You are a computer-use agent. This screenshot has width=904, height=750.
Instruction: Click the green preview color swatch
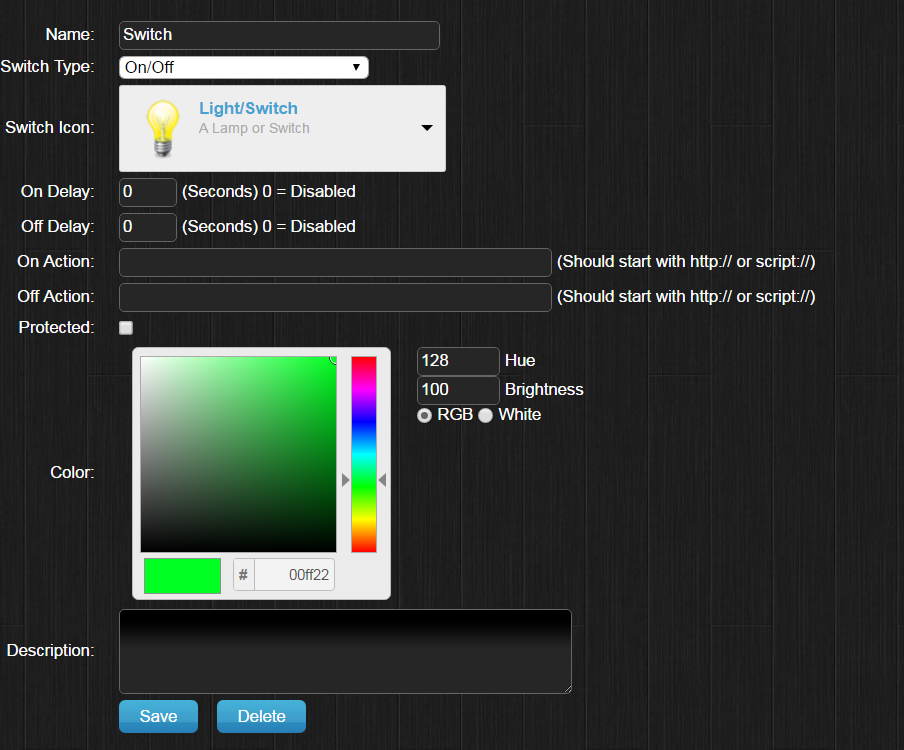(x=182, y=576)
